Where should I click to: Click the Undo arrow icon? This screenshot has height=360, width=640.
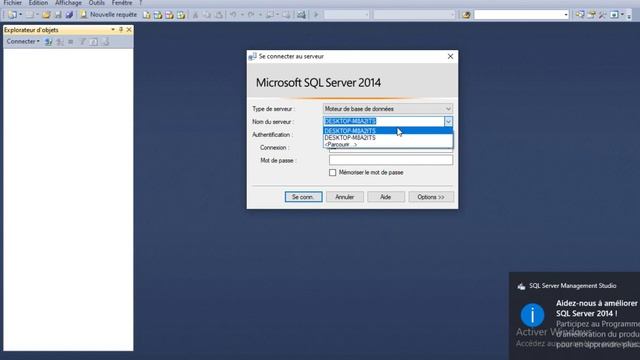click(x=233, y=15)
